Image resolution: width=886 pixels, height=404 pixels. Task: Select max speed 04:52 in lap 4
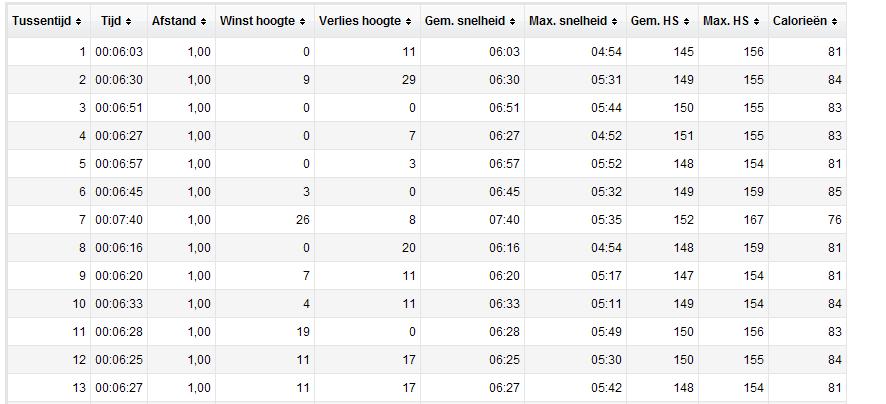pos(606,136)
